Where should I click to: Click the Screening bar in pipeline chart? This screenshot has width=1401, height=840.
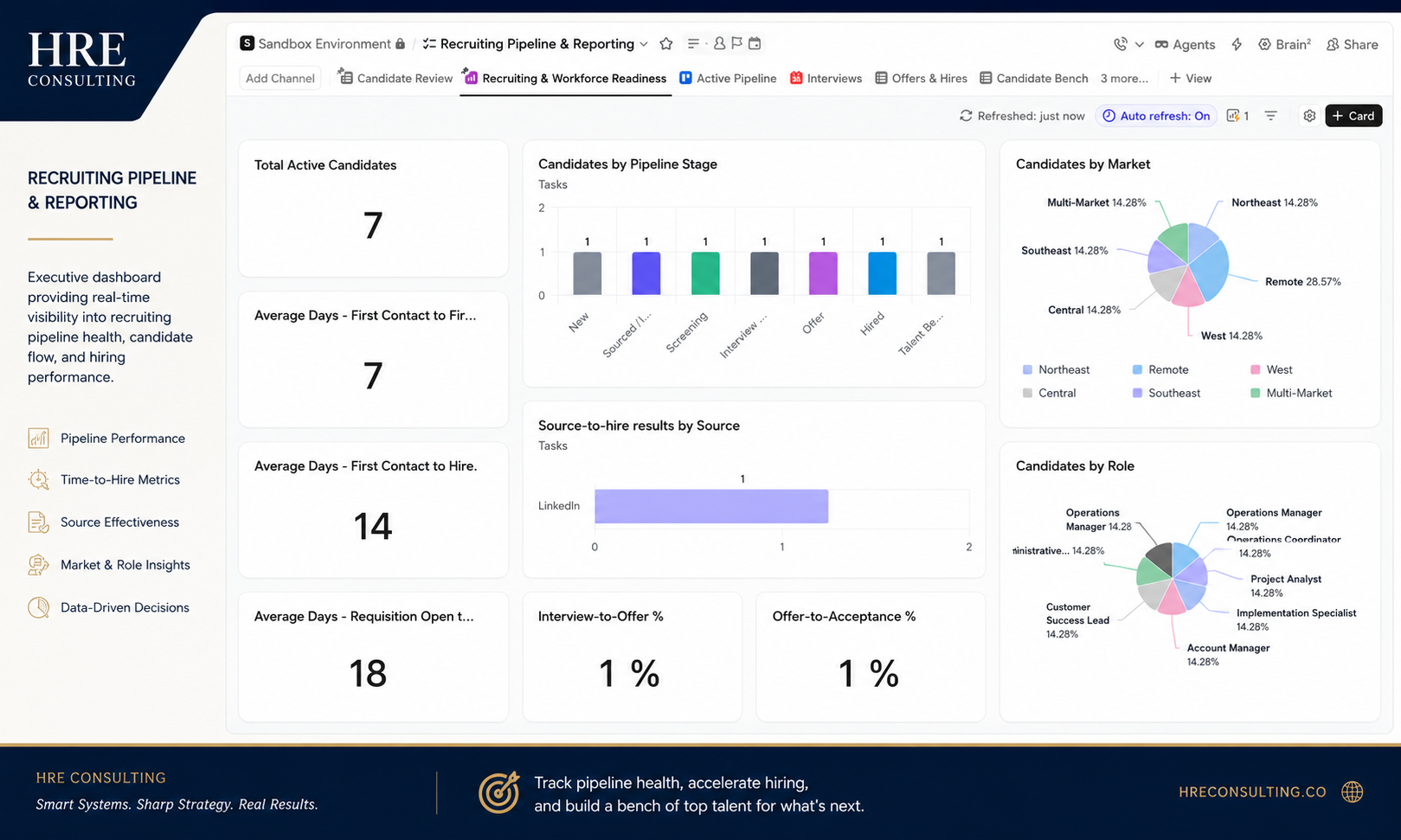(705, 273)
